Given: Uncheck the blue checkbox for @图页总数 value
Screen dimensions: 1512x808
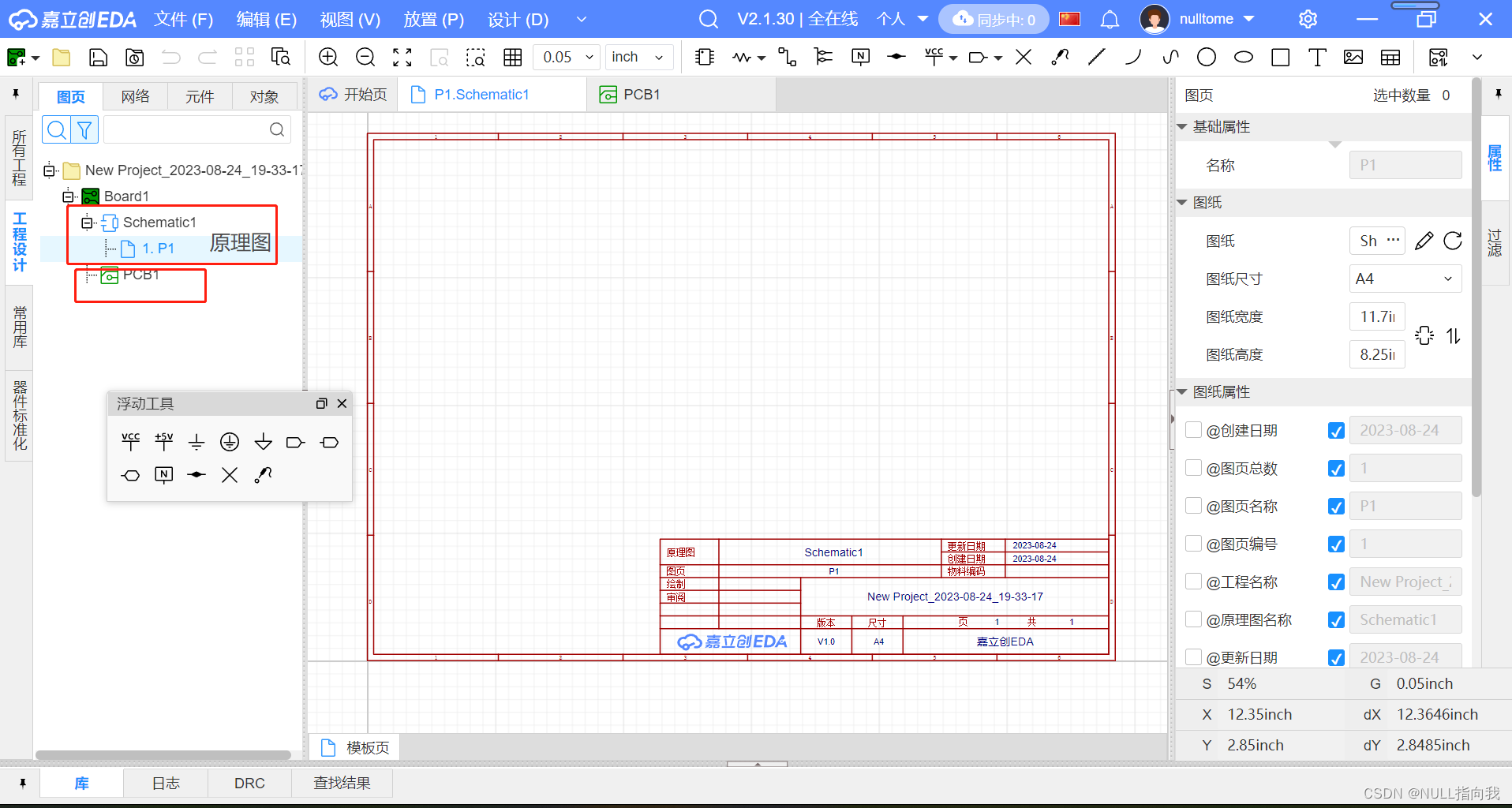Looking at the screenshot, I should click(1336, 469).
